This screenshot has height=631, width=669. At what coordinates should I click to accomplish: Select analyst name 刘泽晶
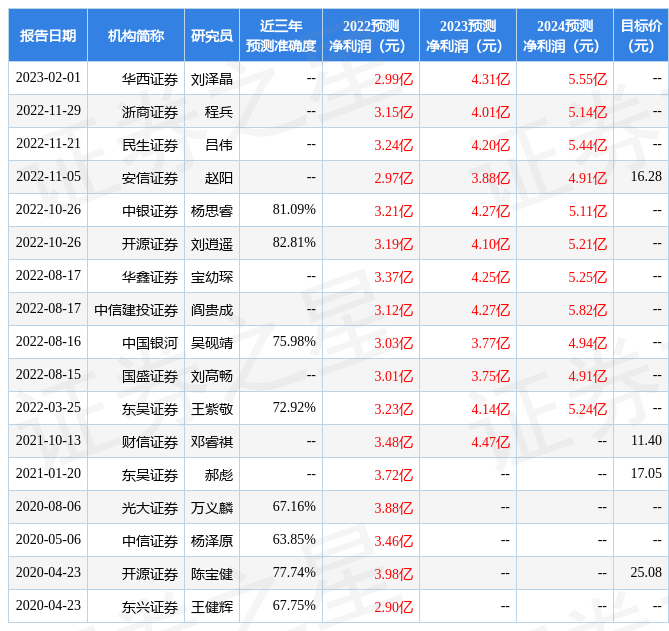pyautogui.click(x=212, y=79)
